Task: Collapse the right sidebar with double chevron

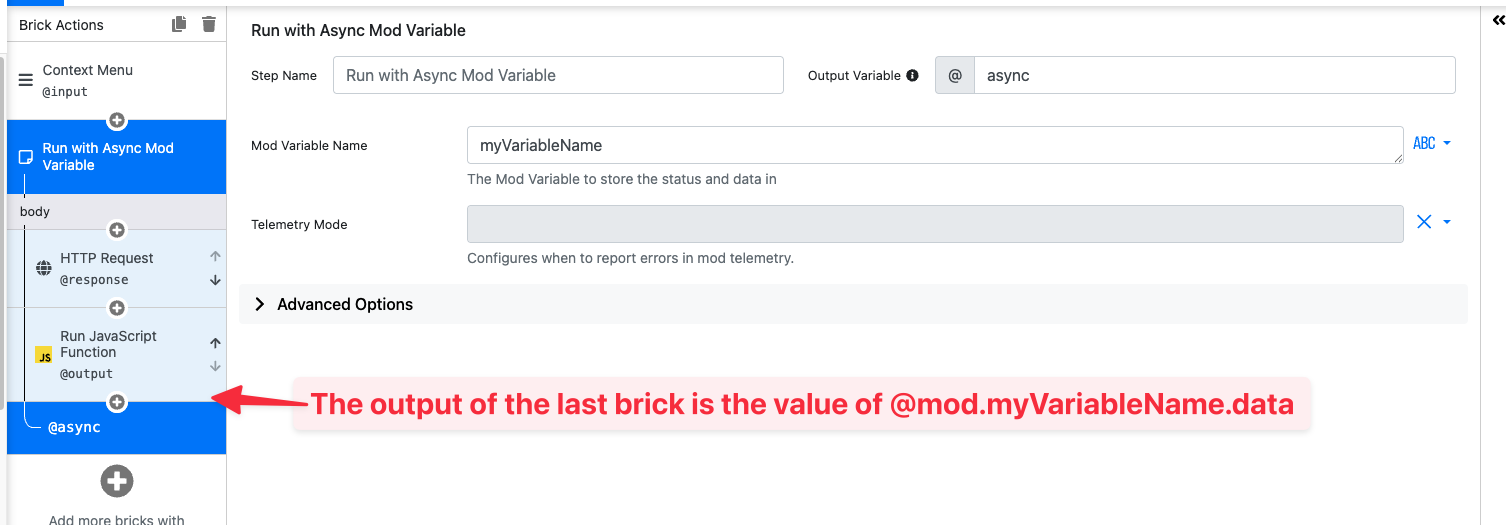Action: click(1497, 20)
